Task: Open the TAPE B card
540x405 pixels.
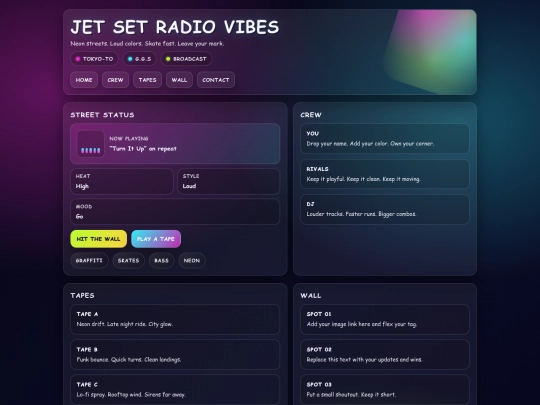Action: (175, 355)
